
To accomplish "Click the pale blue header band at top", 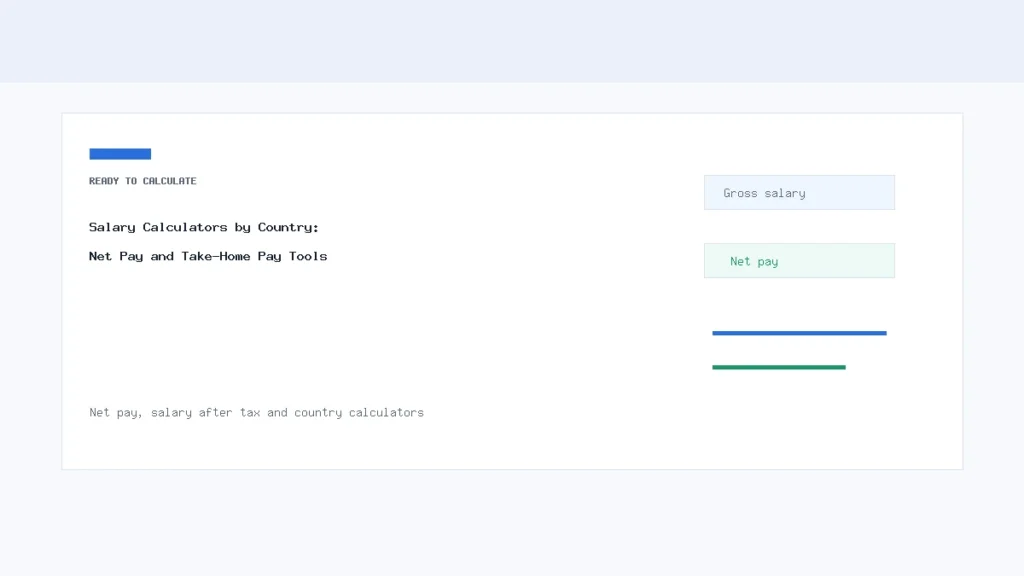I will point(512,41).
